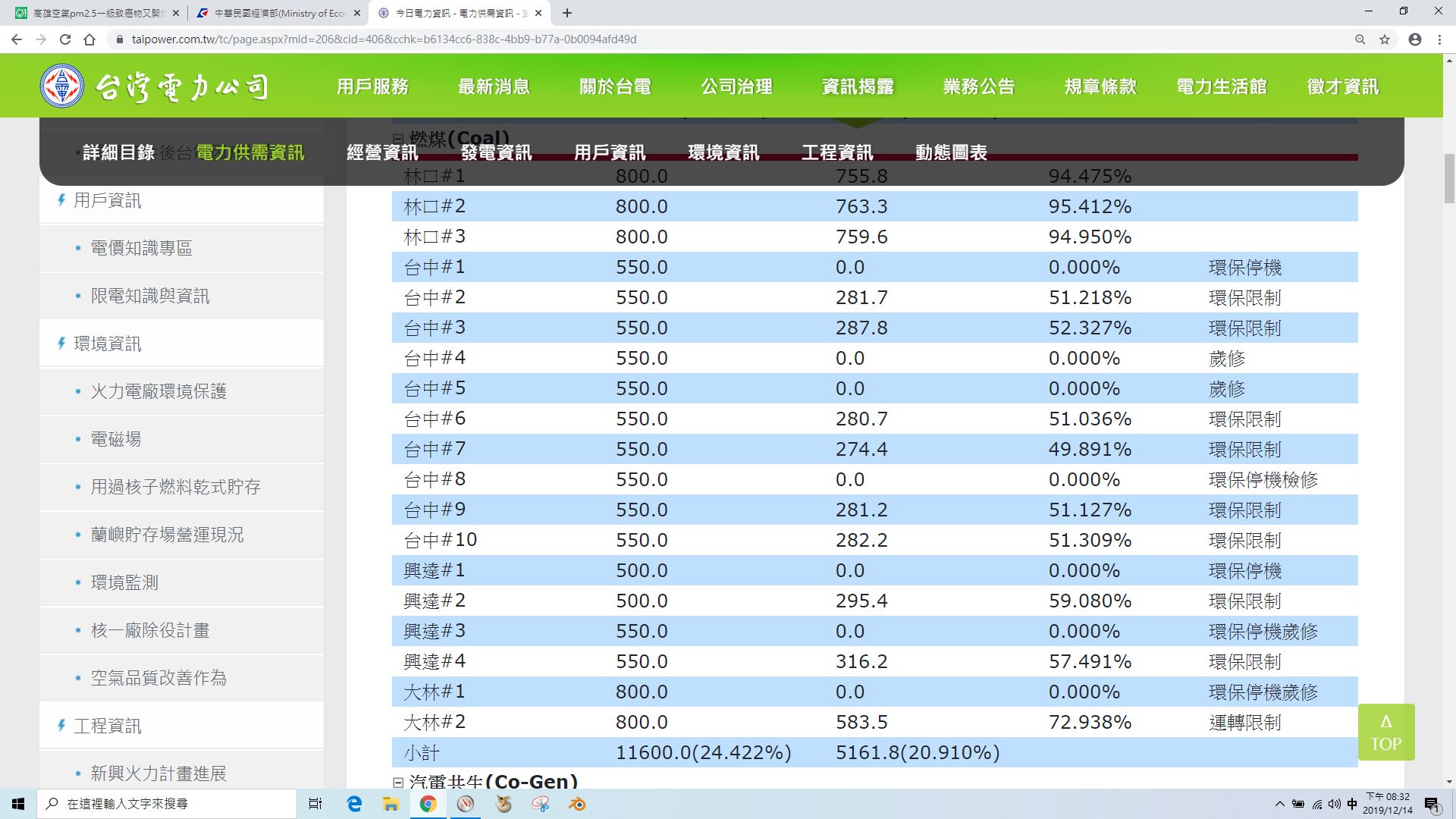Image resolution: width=1456 pixels, height=819 pixels.
Task: Select 工程資訊 submenu item
Action: tap(837, 152)
